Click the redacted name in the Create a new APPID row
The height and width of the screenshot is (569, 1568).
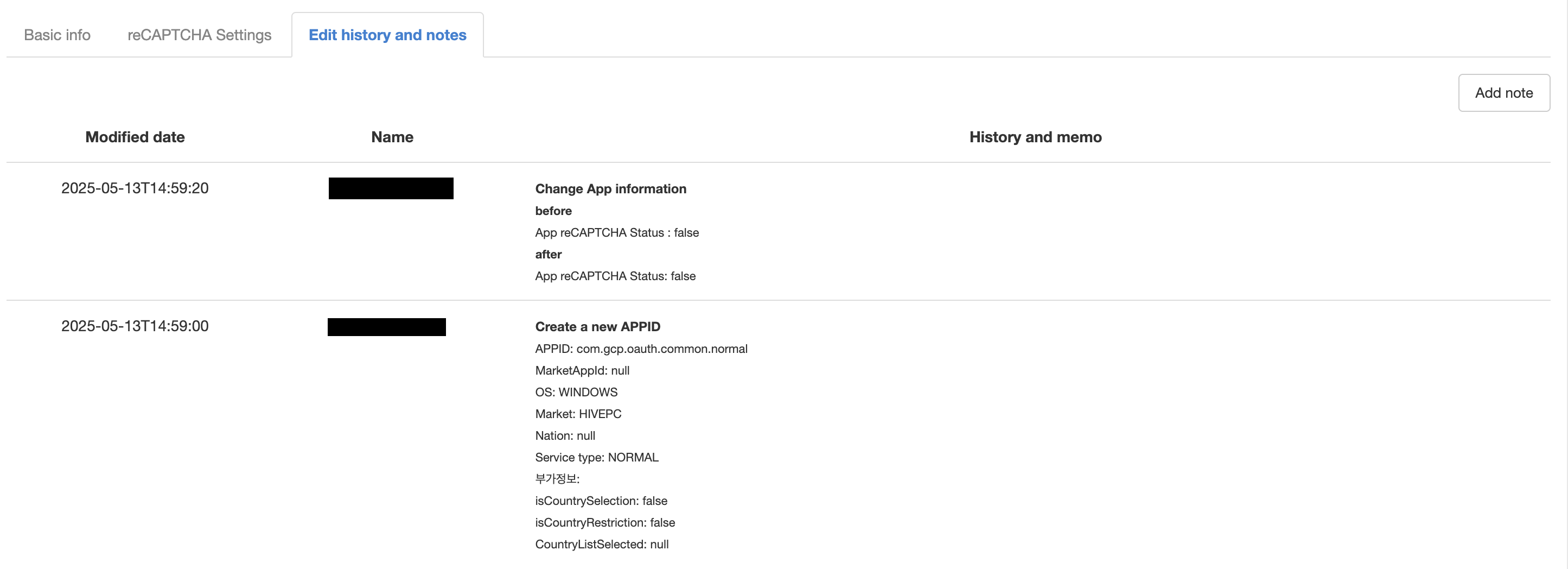(x=386, y=327)
